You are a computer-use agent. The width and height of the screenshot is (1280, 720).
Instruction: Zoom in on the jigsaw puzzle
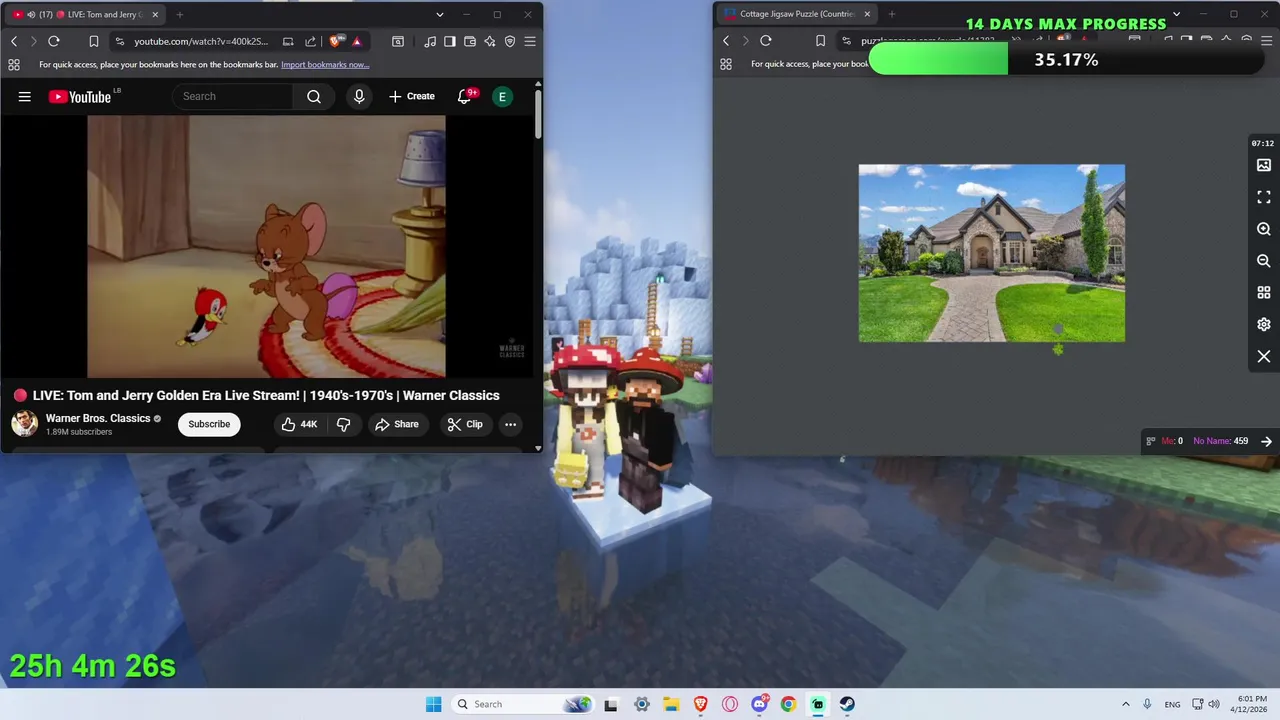[1264, 229]
